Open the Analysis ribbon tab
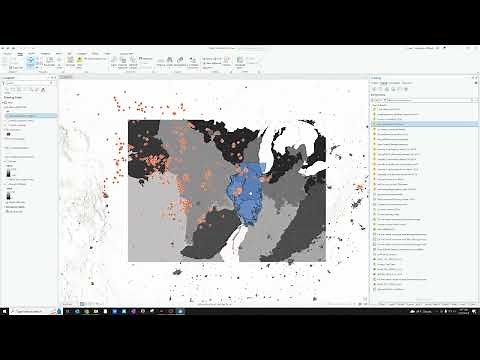The width and height of the screenshot is (480, 360). pyautogui.click(x=45, y=53)
